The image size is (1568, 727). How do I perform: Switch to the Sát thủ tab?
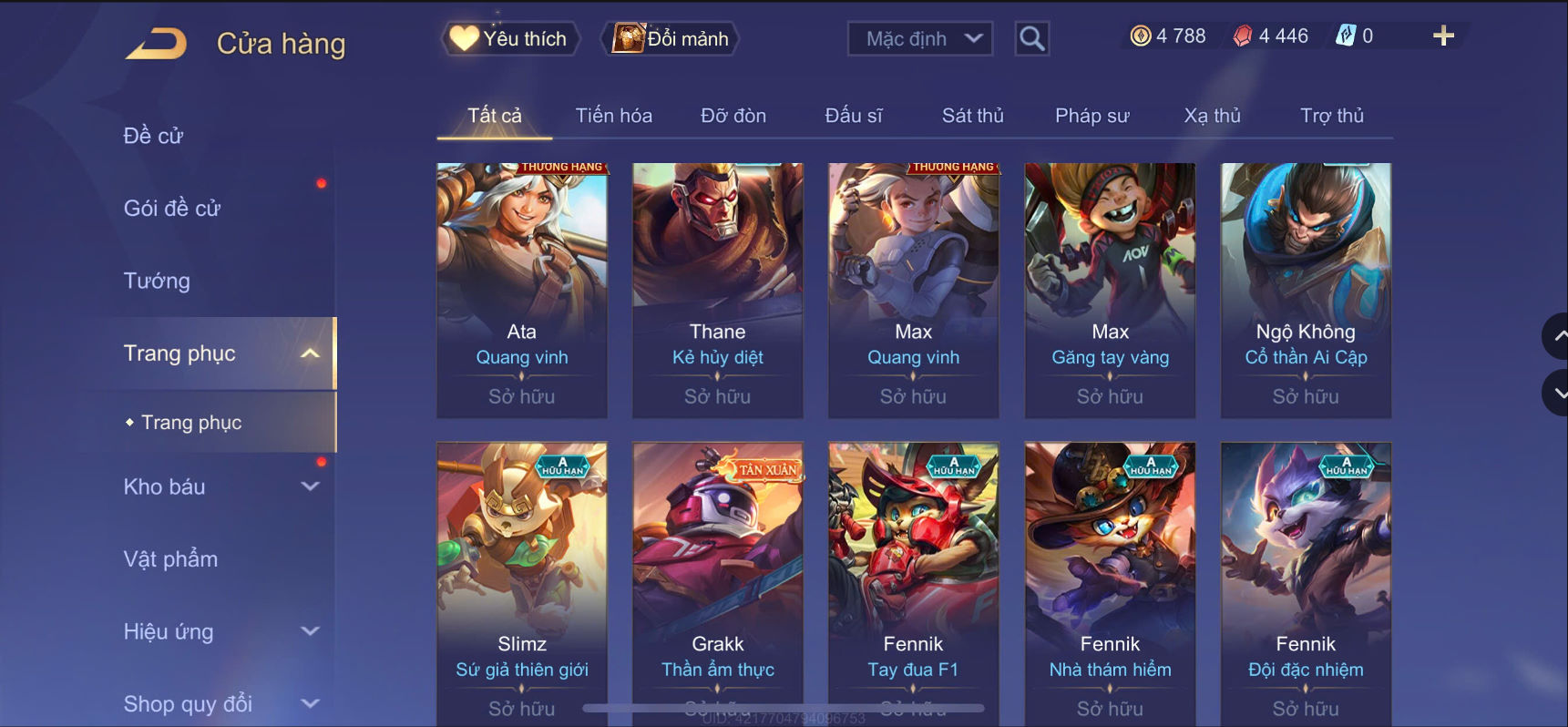pyautogui.click(x=972, y=116)
